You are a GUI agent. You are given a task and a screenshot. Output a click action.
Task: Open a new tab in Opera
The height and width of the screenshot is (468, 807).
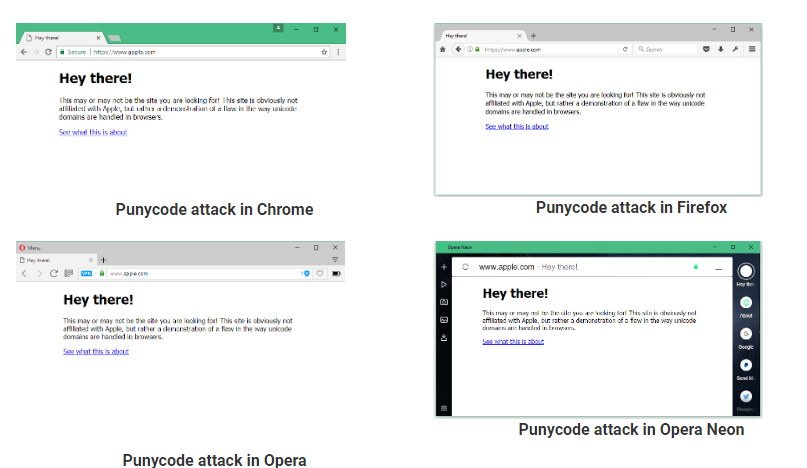[103, 260]
